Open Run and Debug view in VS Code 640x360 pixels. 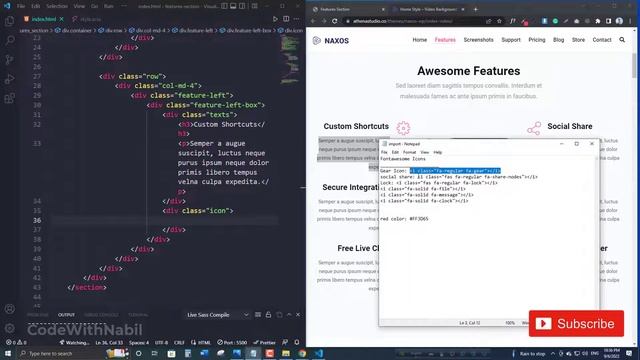tap(9, 79)
